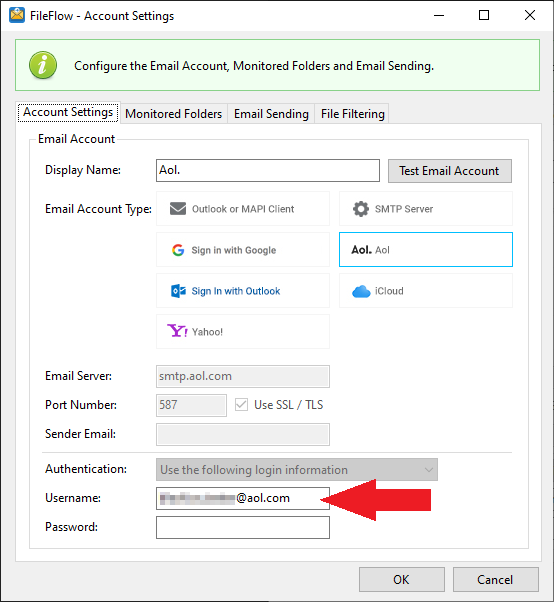
Task: Click the Test Email Account button
Action: tap(450, 171)
